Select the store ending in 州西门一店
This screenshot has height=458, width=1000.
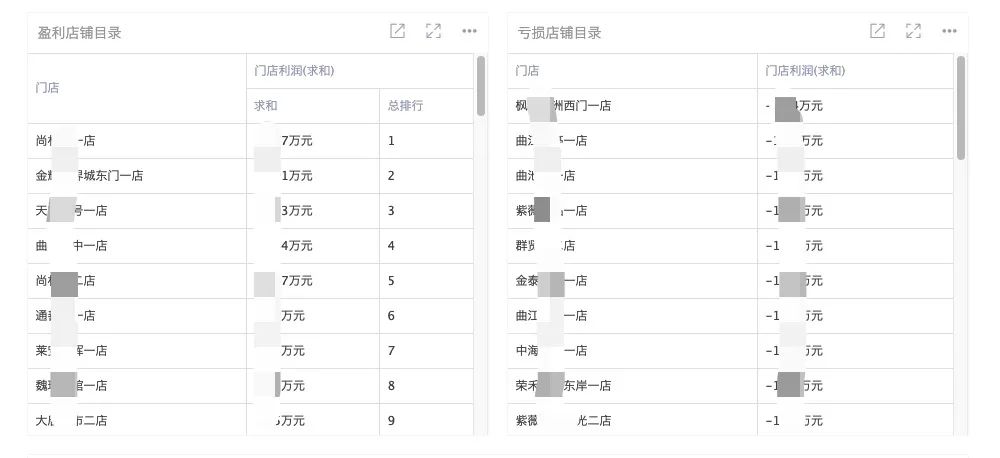563,106
